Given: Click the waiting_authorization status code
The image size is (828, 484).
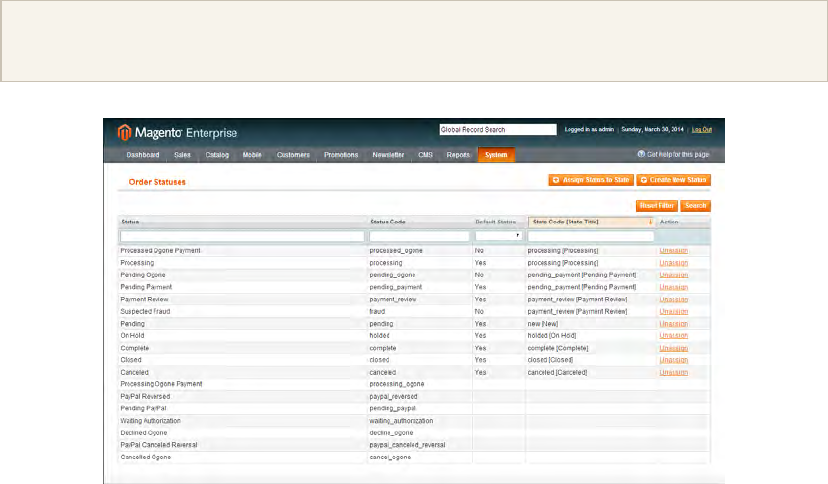Looking at the screenshot, I should 401,421.
